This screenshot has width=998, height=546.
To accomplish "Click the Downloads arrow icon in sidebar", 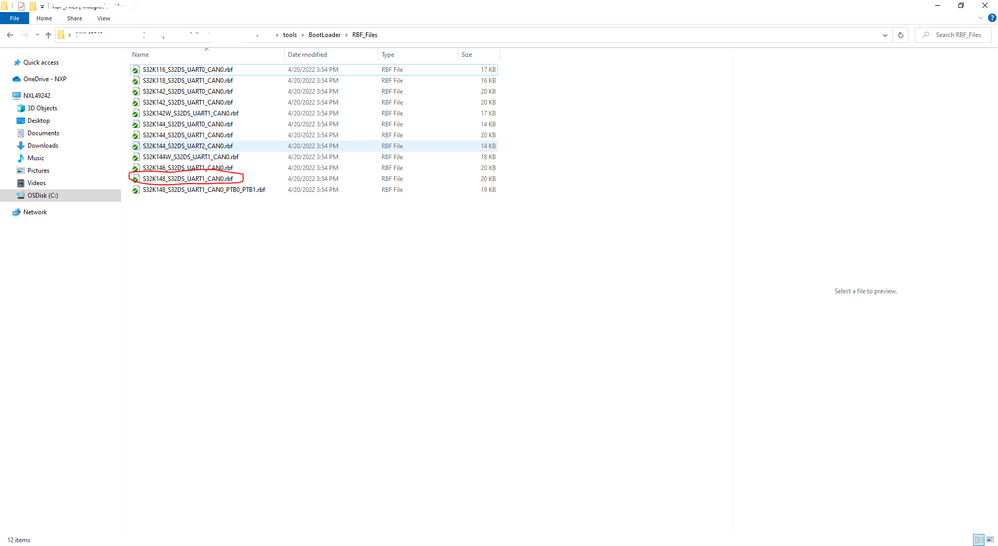I will click(21, 146).
